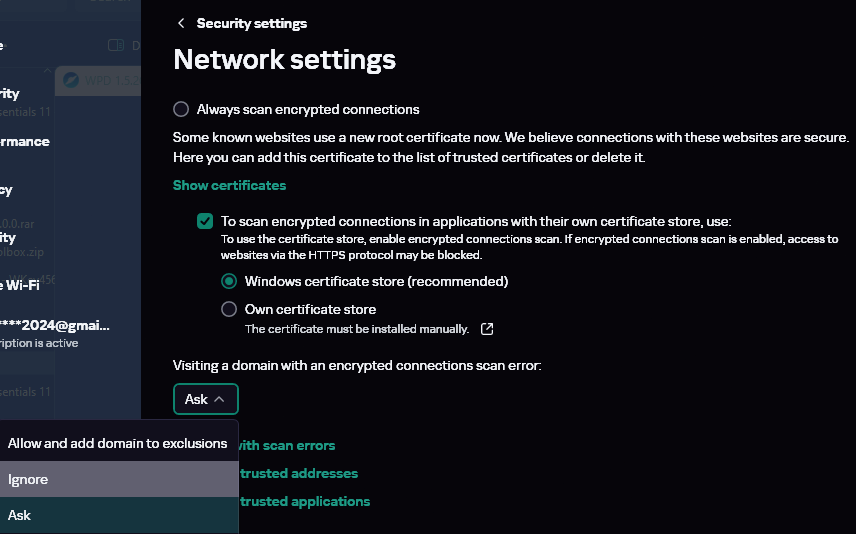Click the gmail account entry in sidebar
The height and width of the screenshot is (534, 856).
click(55, 325)
